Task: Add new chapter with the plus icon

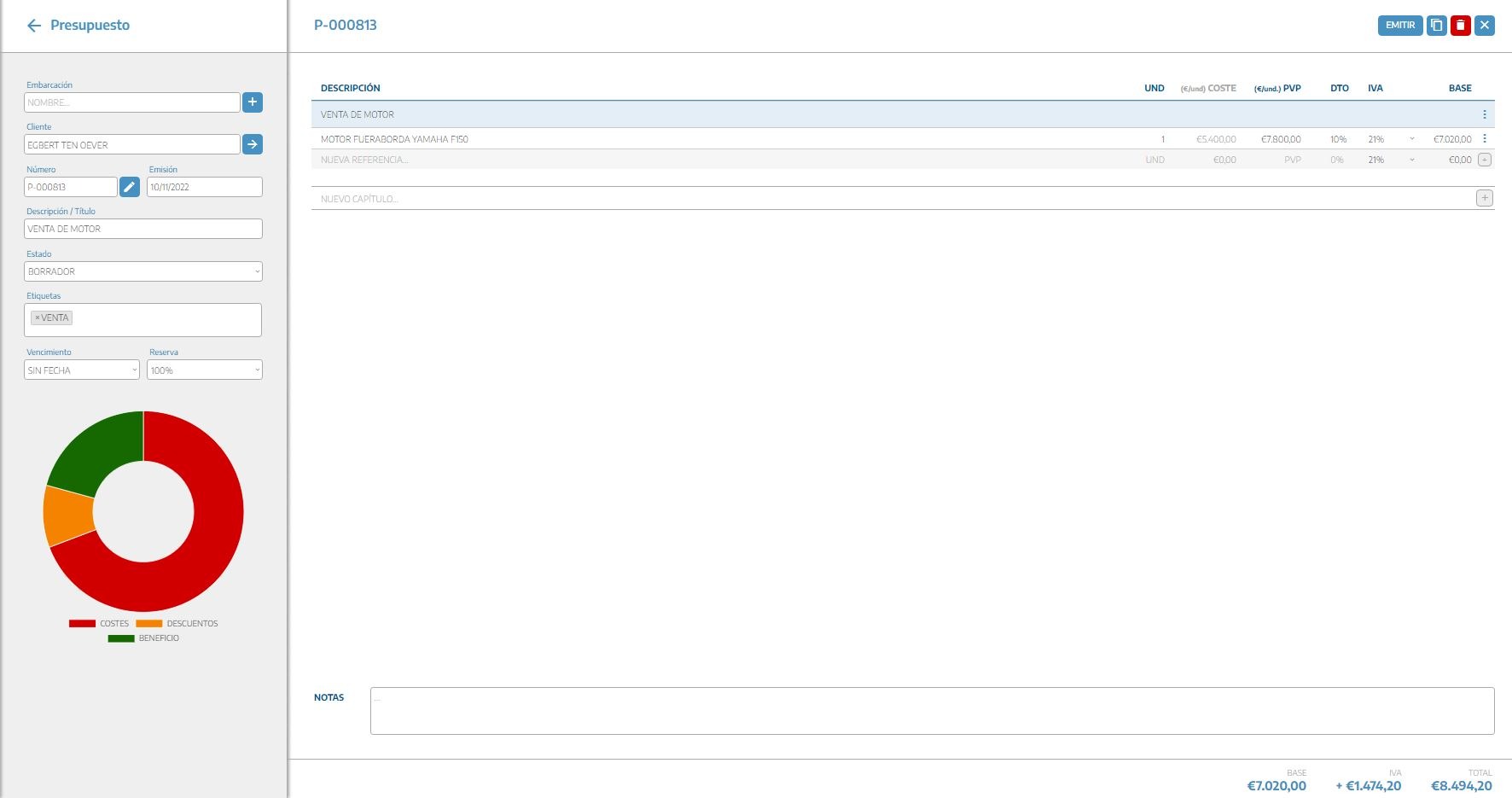Action: [x=1485, y=198]
